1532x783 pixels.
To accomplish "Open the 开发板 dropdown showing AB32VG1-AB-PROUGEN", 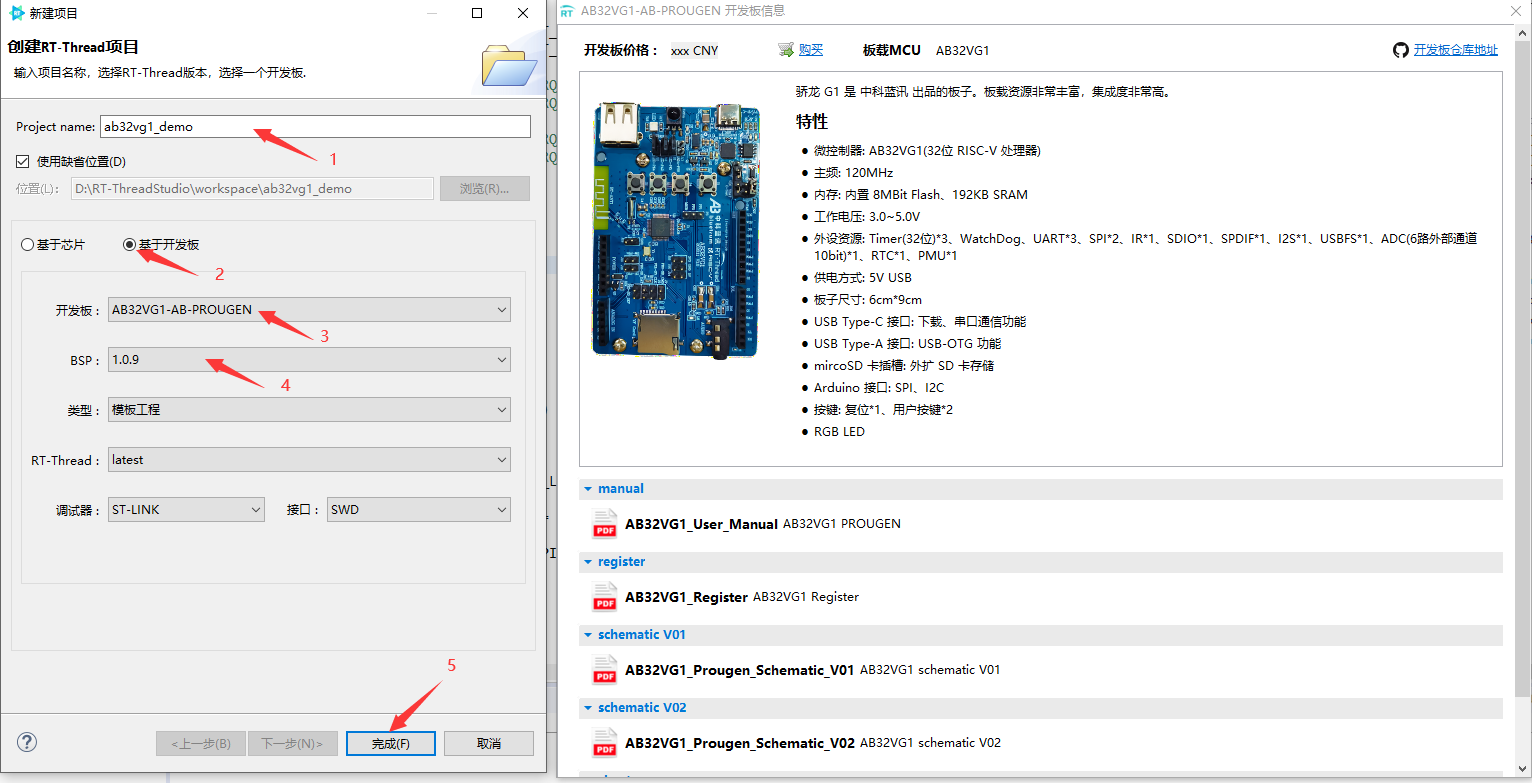I will (x=310, y=310).
